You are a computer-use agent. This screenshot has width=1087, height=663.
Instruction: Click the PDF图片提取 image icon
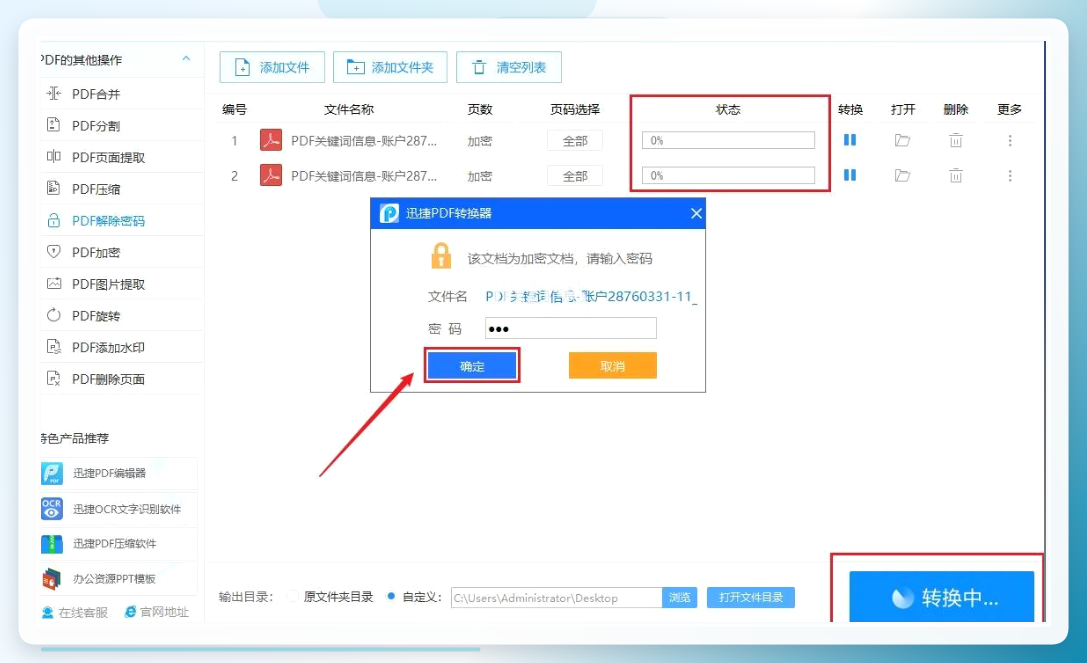53,283
